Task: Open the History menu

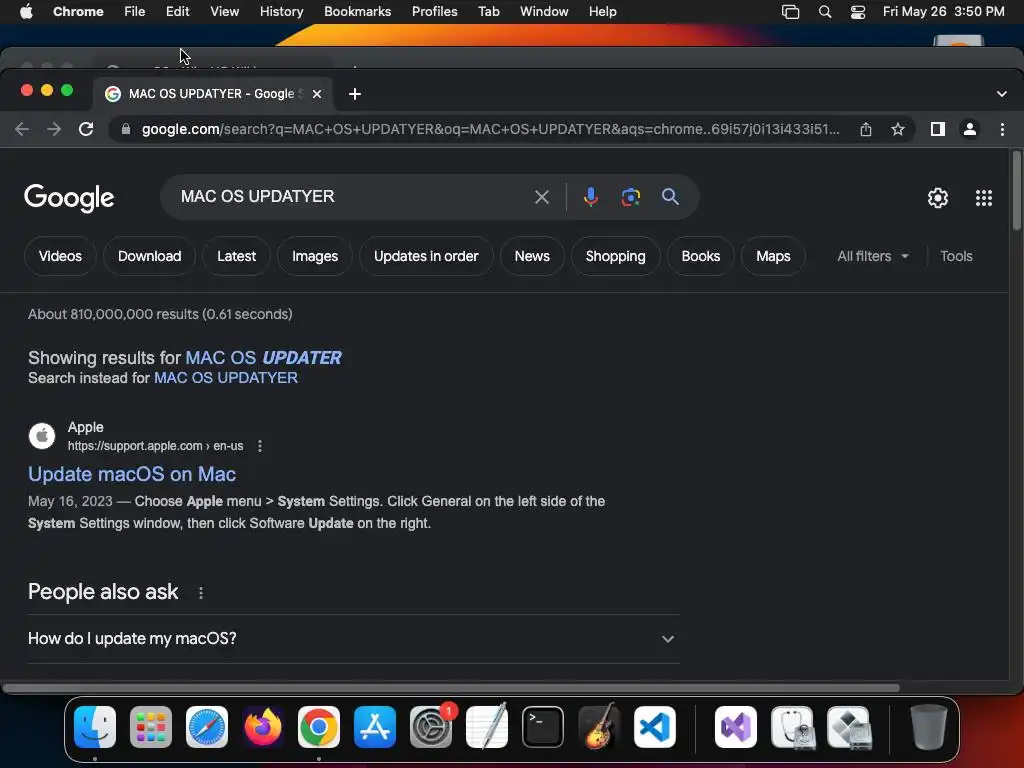Action: tap(281, 11)
